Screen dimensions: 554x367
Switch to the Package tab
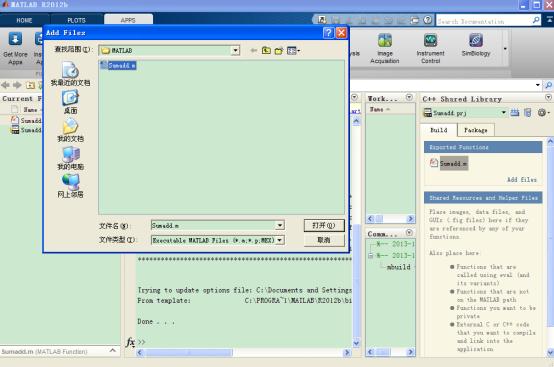coord(476,130)
